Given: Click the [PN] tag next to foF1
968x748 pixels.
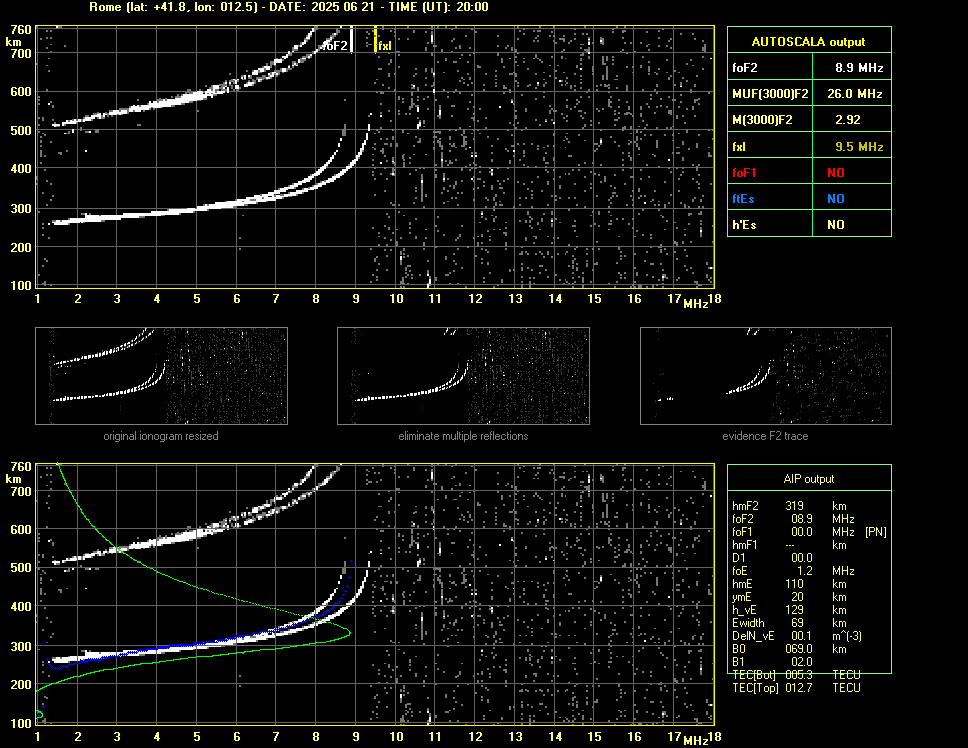Looking at the screenshot, I should point(875,532).
